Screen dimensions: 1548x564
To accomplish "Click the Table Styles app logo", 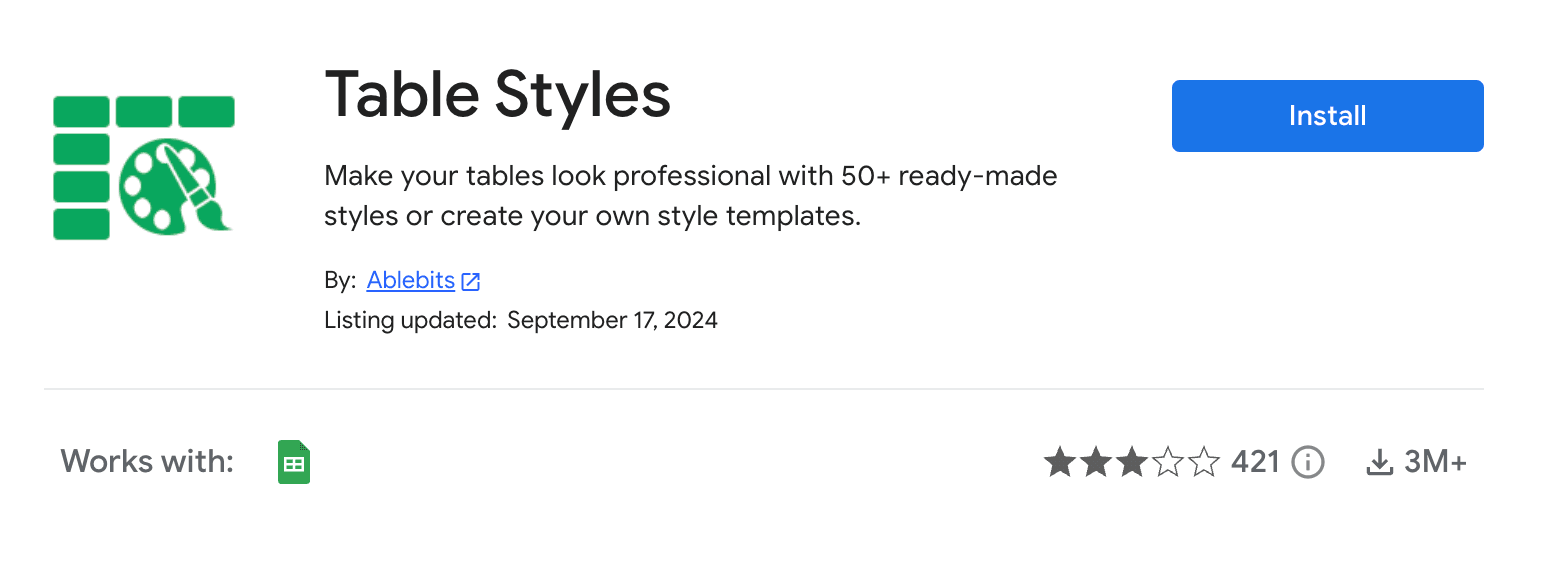I will (x=143, y=167).
